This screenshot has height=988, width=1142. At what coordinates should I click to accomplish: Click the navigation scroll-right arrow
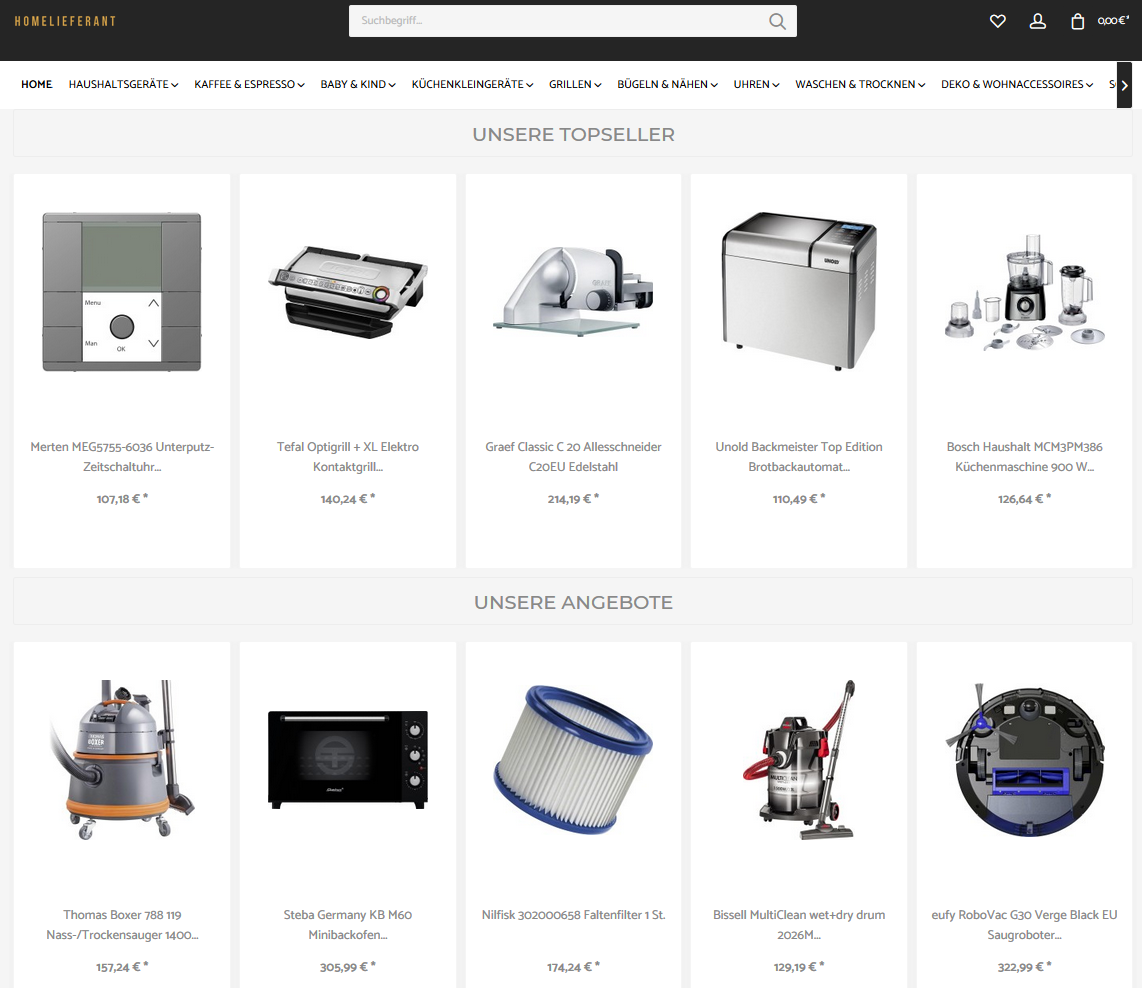pos(1125,85)
